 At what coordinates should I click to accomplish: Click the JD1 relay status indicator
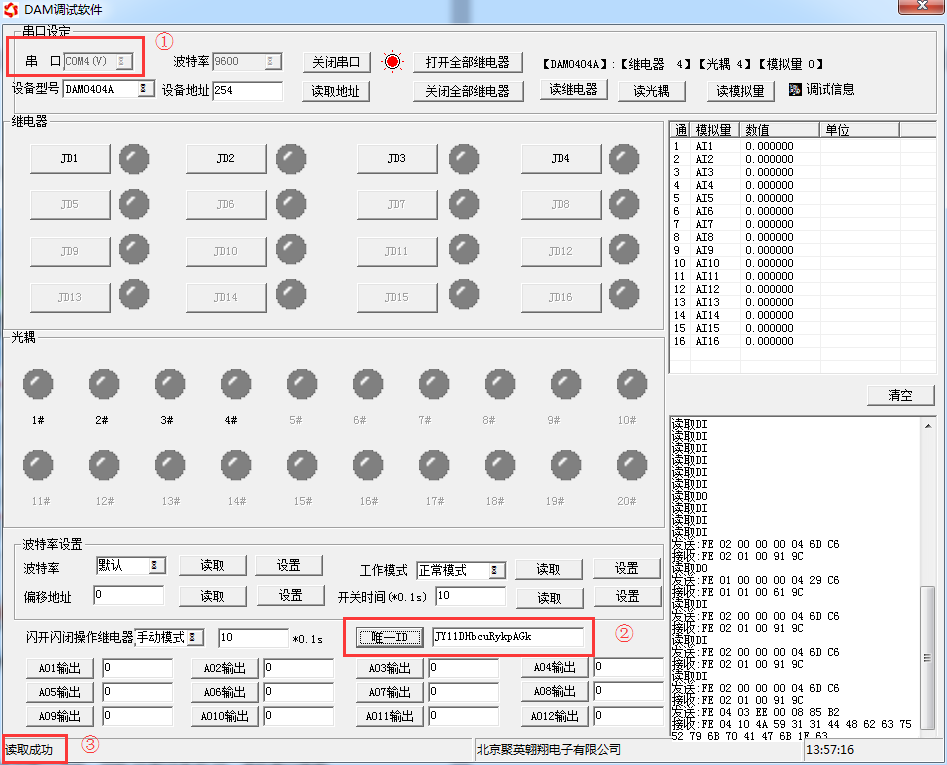pyautogui.click(x=134, y=158)
